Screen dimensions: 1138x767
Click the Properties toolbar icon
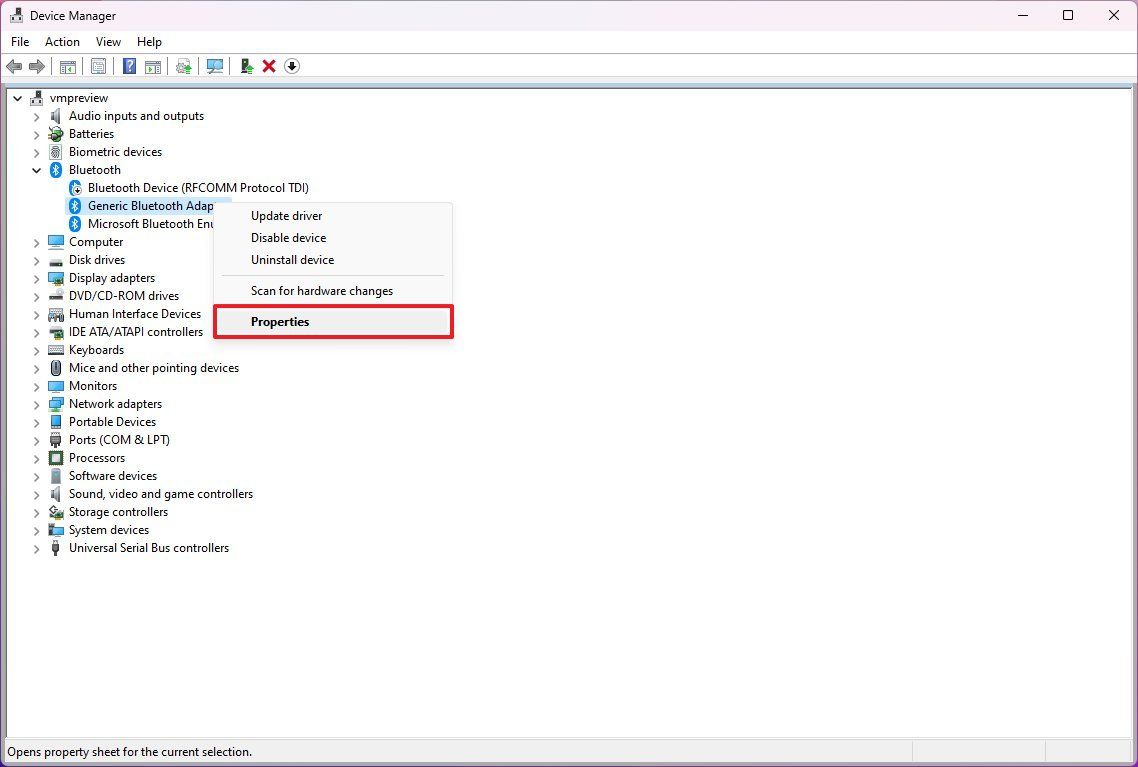coord(98,66)
